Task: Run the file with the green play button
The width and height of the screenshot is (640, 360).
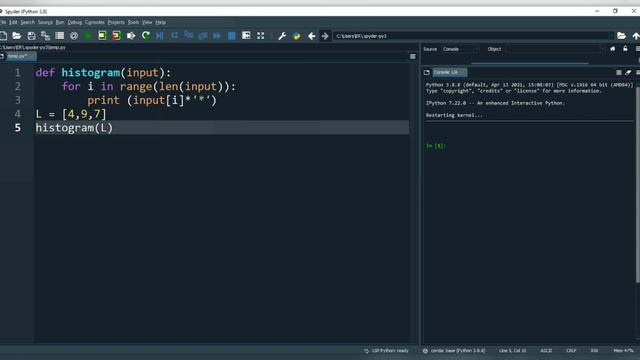Action: 88,36
